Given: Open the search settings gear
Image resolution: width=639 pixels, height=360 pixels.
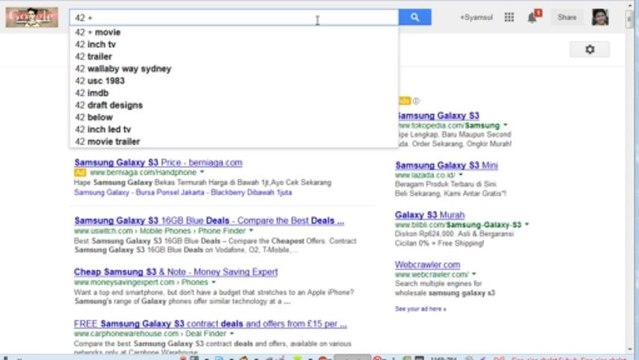Looking at the screenshot, I should (x=590, y=49).
